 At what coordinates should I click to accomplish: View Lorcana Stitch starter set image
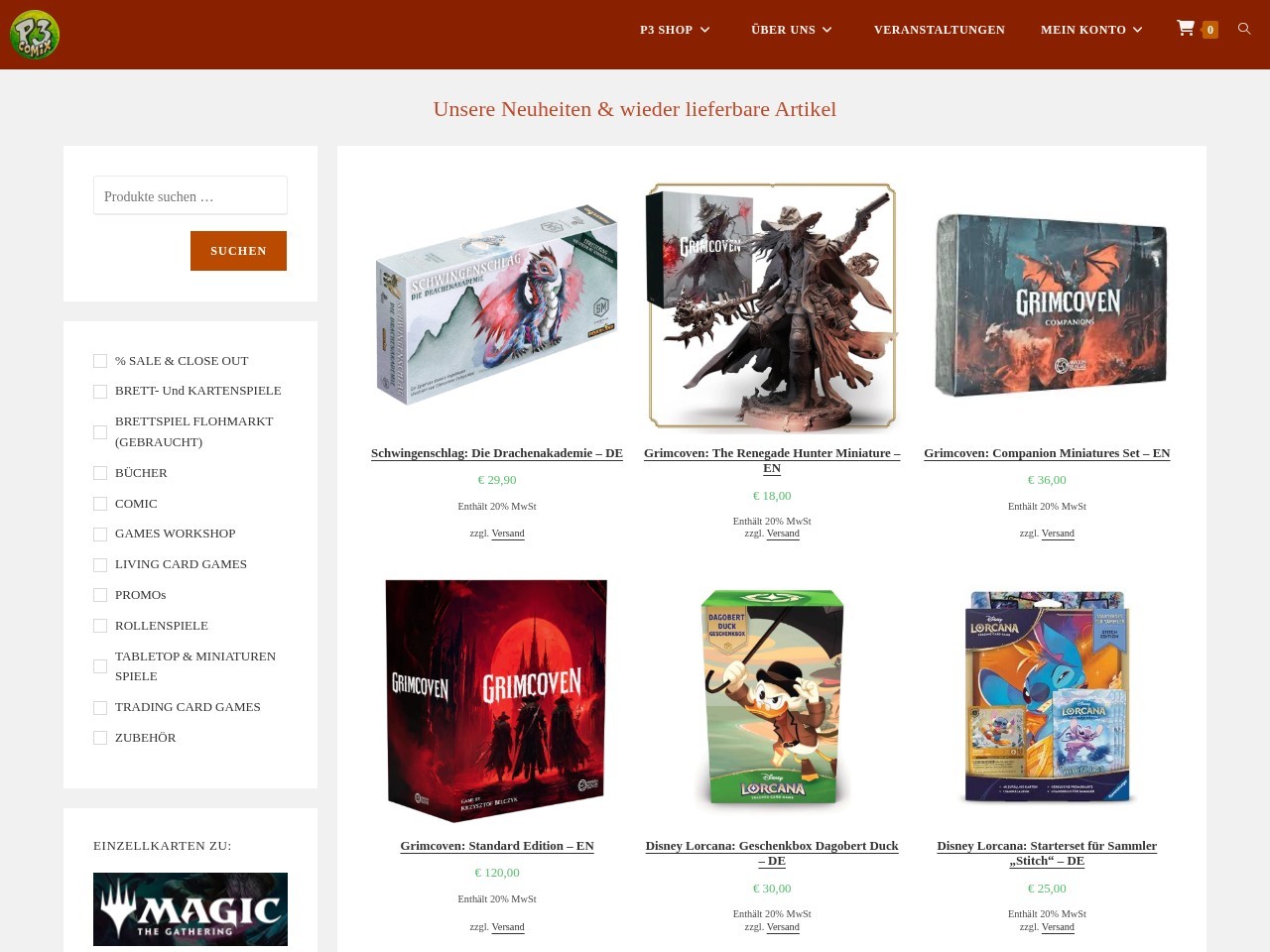tap(1047, 699)
